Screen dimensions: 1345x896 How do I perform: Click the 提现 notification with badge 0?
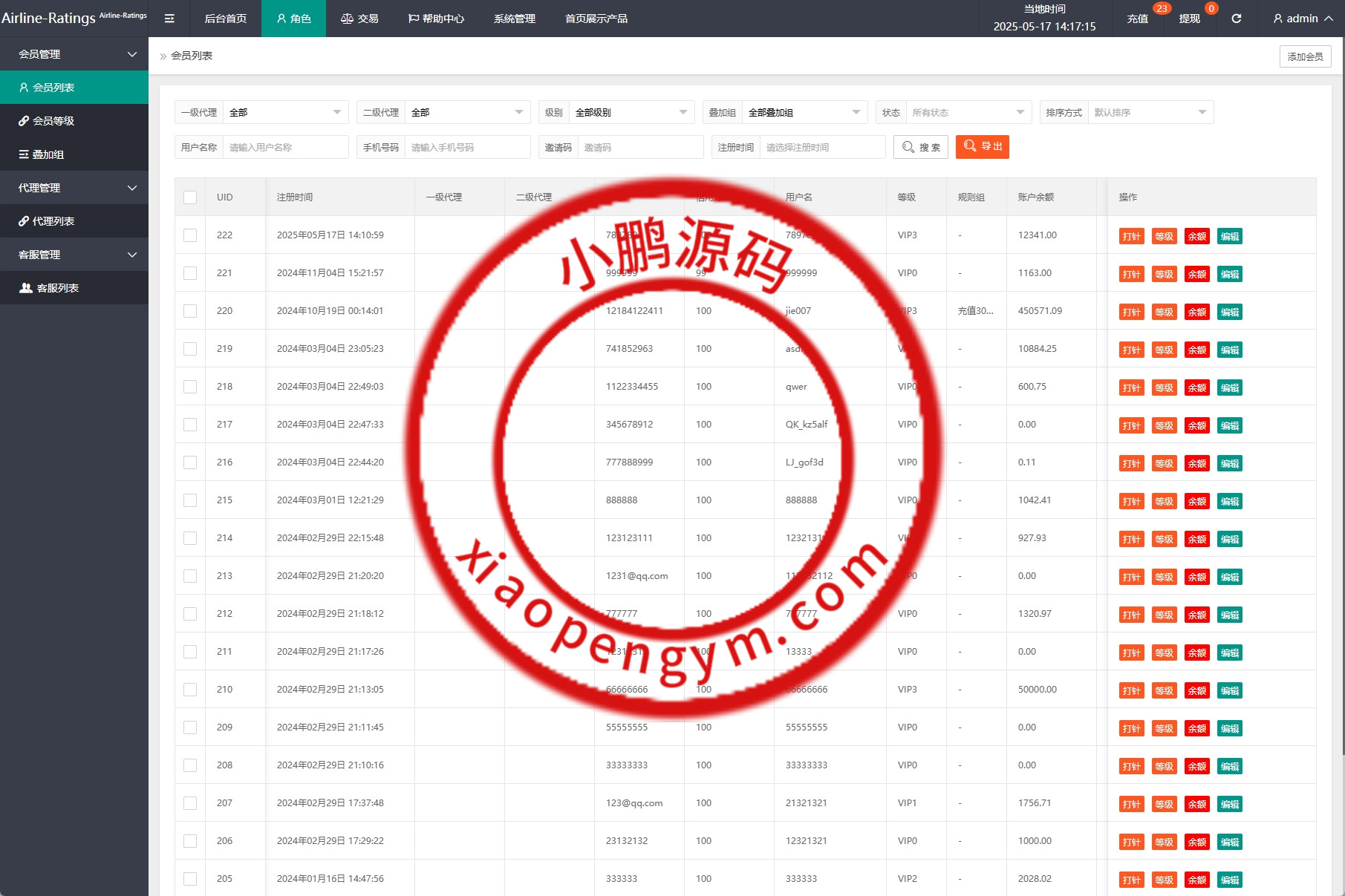tap(1190, 19)
